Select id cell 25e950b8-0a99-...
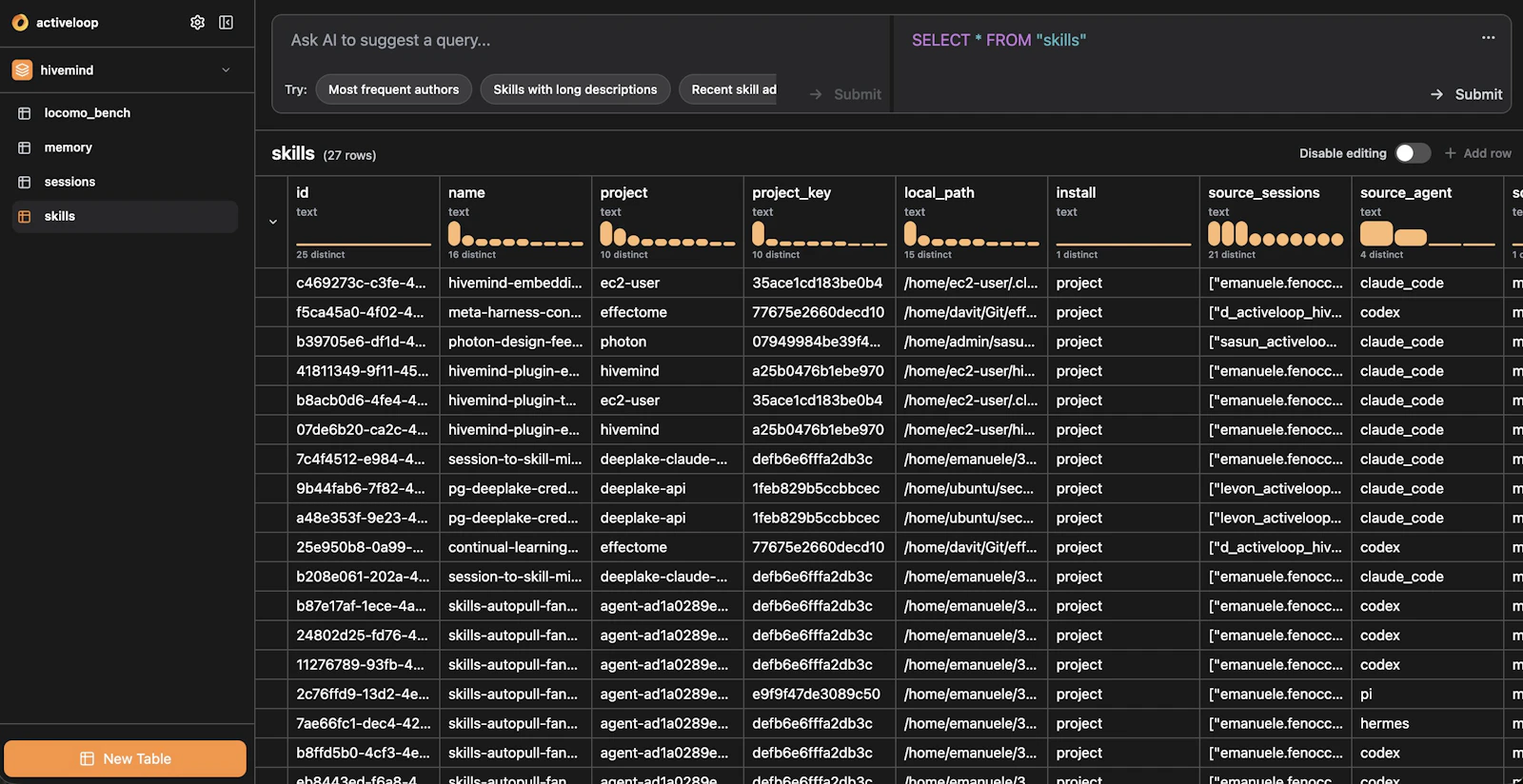Viewport: 1523px width, 784px height. pos(364,547)
